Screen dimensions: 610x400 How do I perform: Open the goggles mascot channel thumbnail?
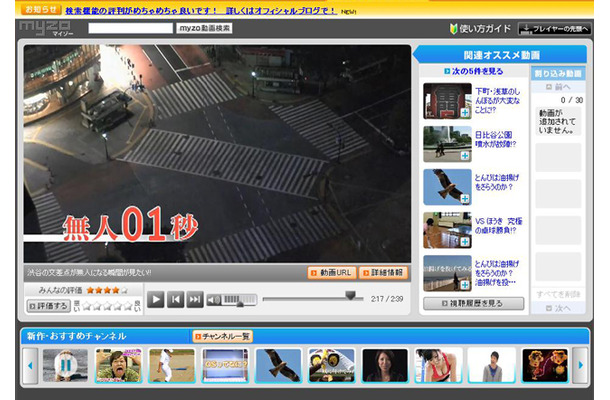[331, 365]
